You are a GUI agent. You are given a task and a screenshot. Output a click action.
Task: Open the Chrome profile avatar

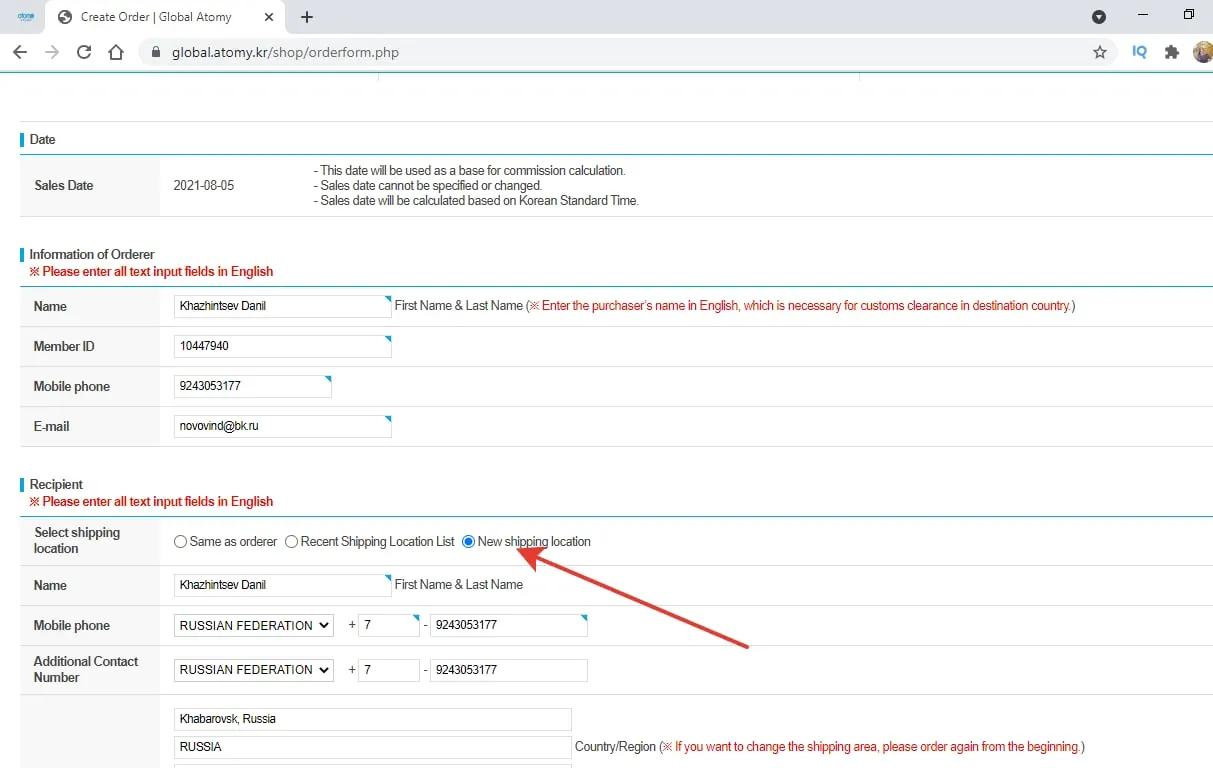[x=1202, y=52]
